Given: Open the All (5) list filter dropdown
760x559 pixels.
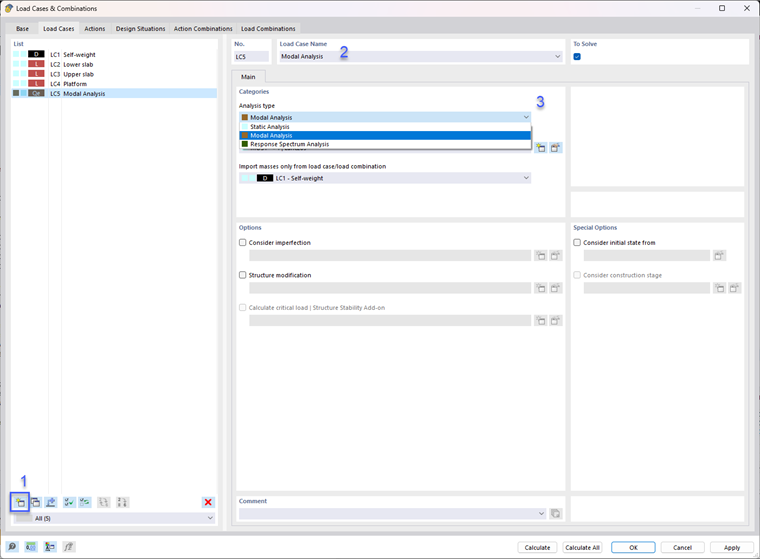Looking at the screenshot, I should [210, 518].
